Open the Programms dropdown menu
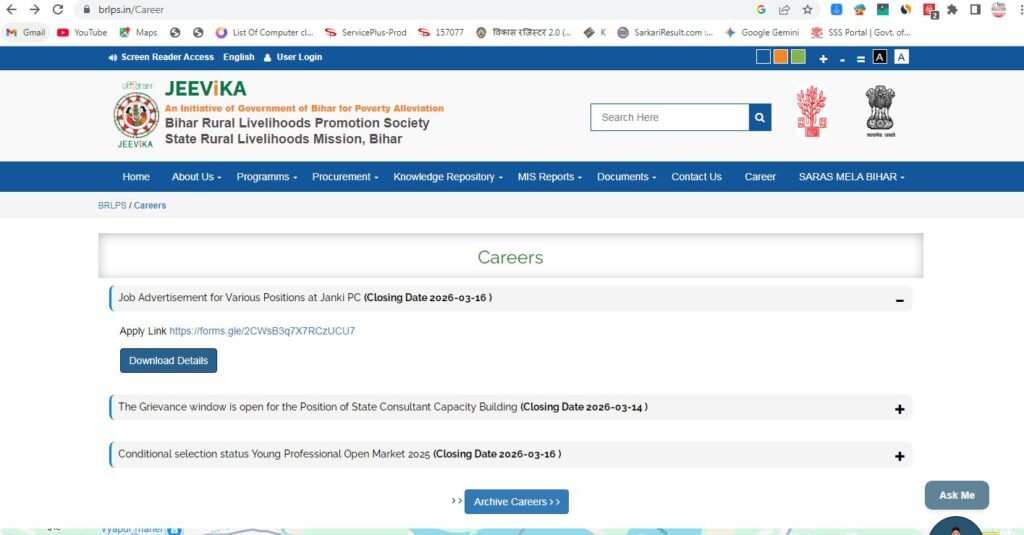Image resolution: width=1024 pixels, height=535 pixels. [x=267, y=177]
